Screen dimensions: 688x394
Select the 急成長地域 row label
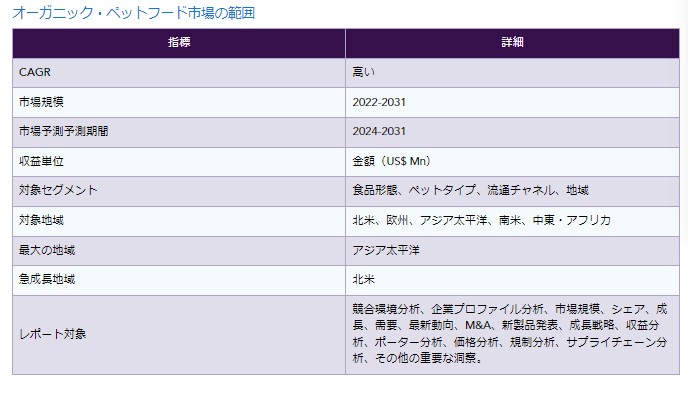[47, 279]
